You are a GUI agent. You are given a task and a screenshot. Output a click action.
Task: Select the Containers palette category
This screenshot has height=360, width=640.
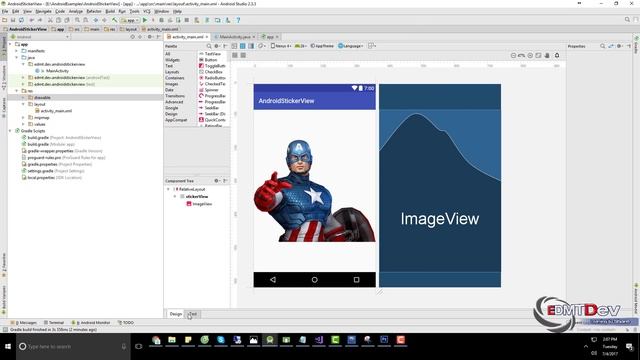(x=175, y=78)
